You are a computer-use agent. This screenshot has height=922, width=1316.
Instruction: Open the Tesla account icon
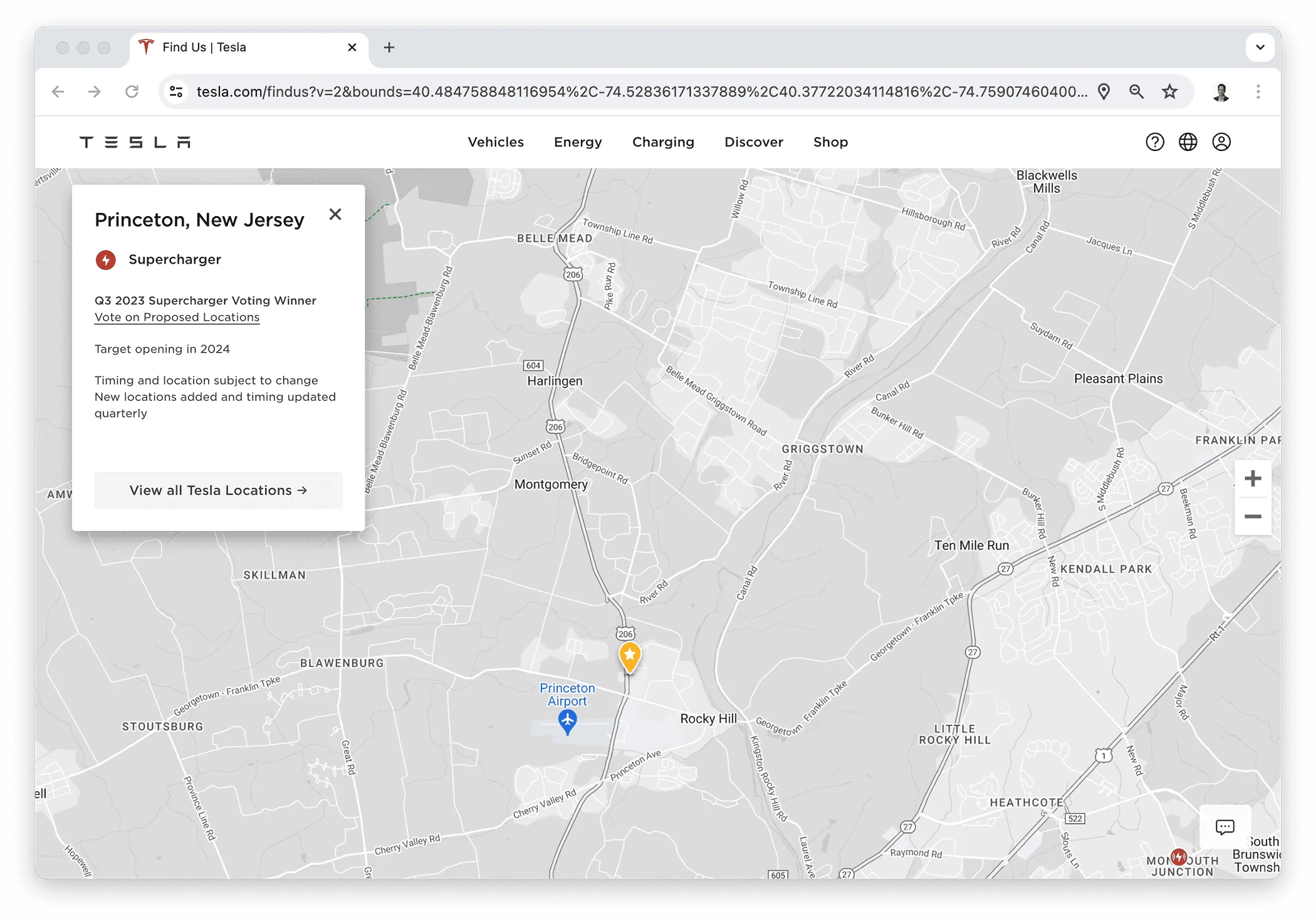coord(1221,142)
